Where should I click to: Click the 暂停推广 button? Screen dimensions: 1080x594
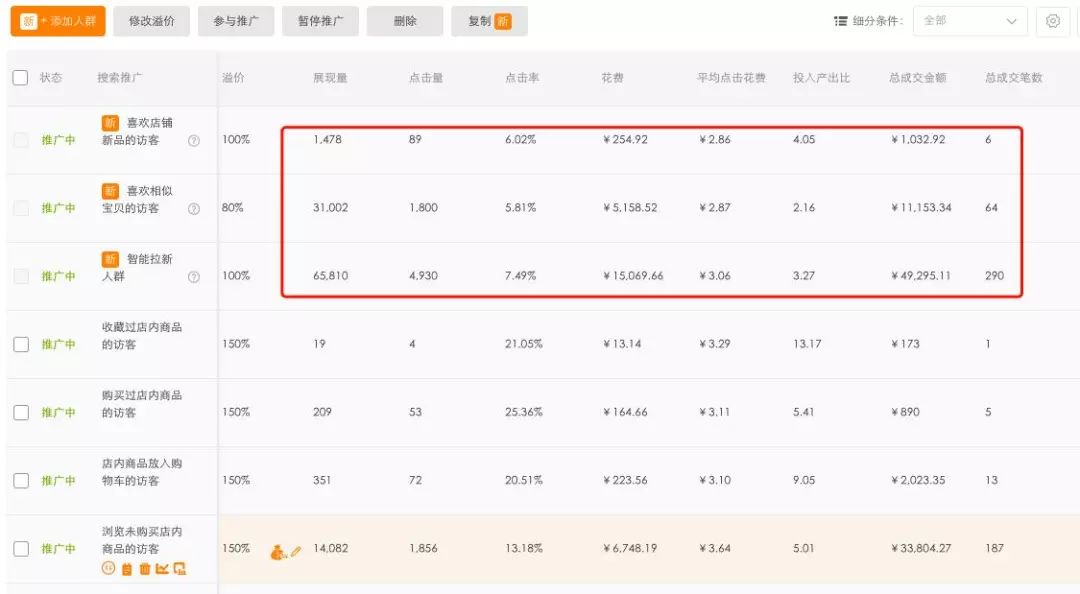click(x=320, y=21)
